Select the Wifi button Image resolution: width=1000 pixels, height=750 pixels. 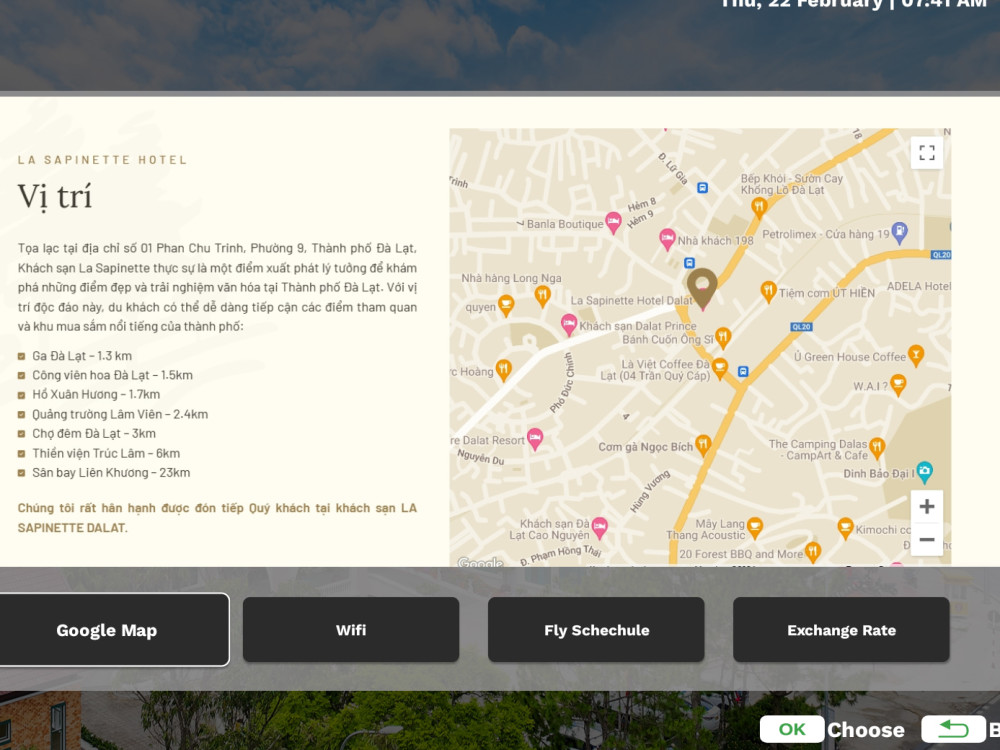coord(351,630)
